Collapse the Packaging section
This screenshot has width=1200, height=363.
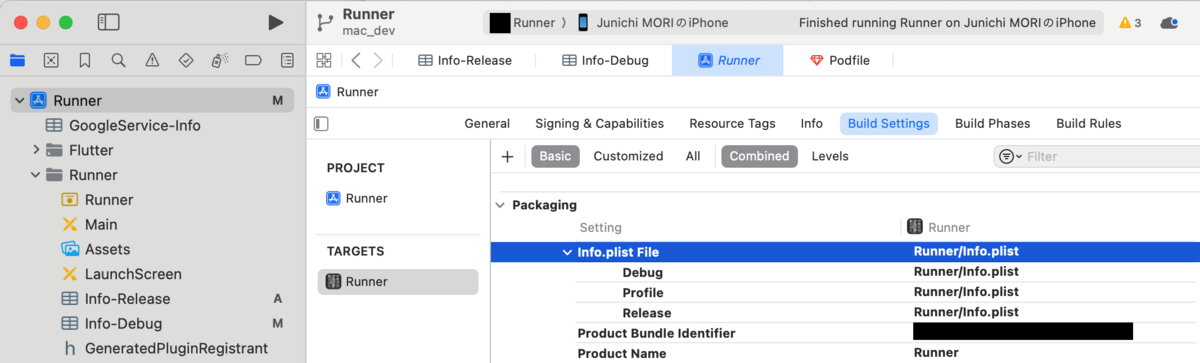[x=500, y=205]
